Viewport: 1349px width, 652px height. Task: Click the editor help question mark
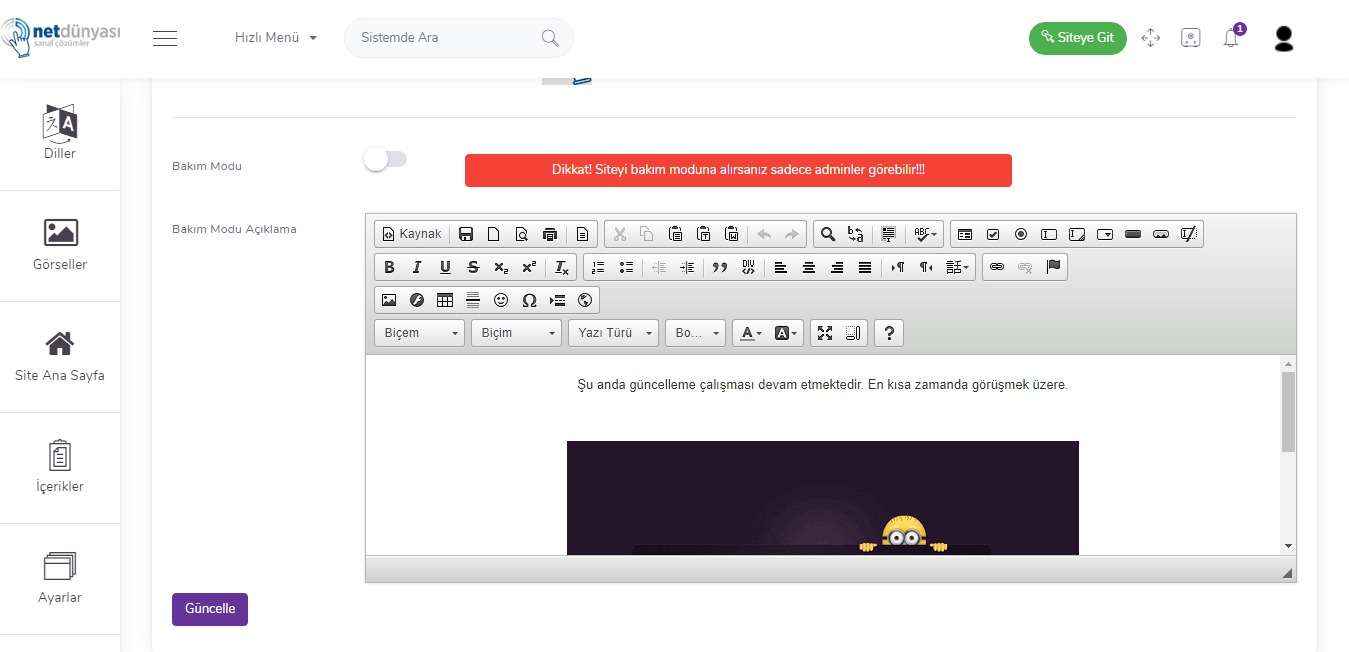point(889,333)
